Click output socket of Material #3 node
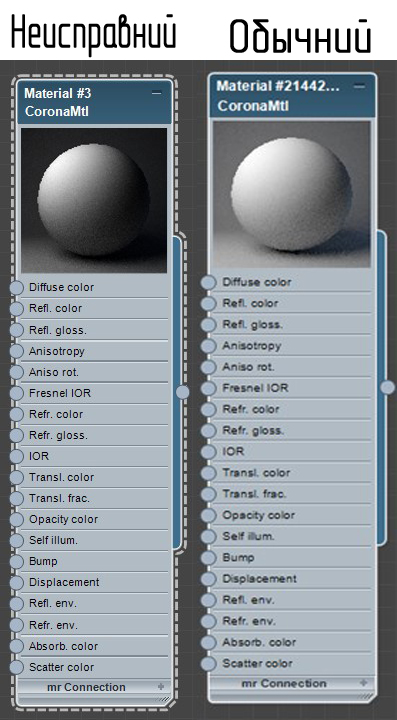Viewport: 397px width, 720px height. coord(183,392)
